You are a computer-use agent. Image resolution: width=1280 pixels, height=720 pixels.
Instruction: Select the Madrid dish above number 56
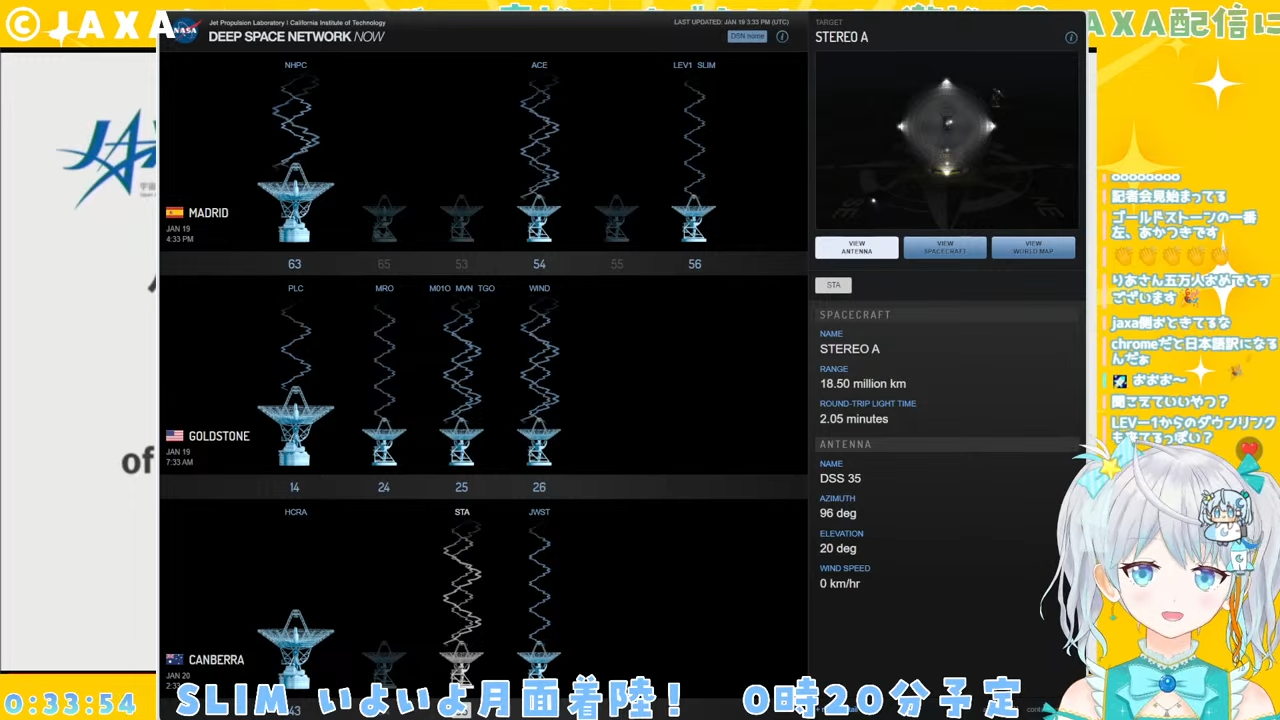tap(694, 219)
